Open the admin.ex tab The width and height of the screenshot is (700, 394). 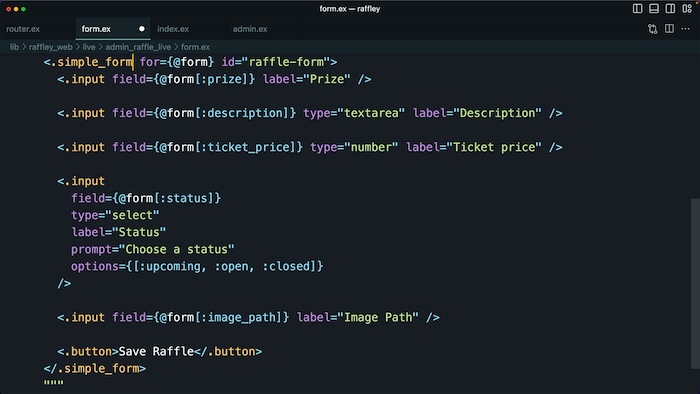point(250,29)
